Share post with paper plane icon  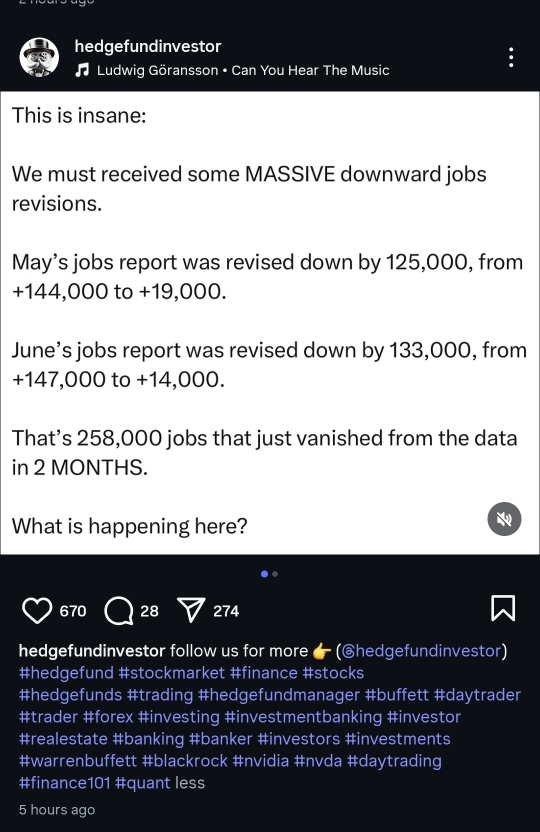click(x=190, y=610)
